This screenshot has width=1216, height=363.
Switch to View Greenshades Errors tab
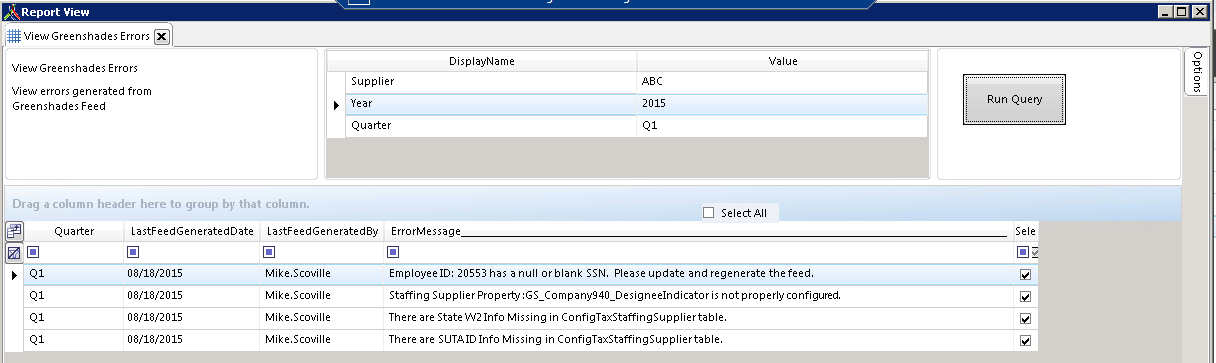click(87, 36)
